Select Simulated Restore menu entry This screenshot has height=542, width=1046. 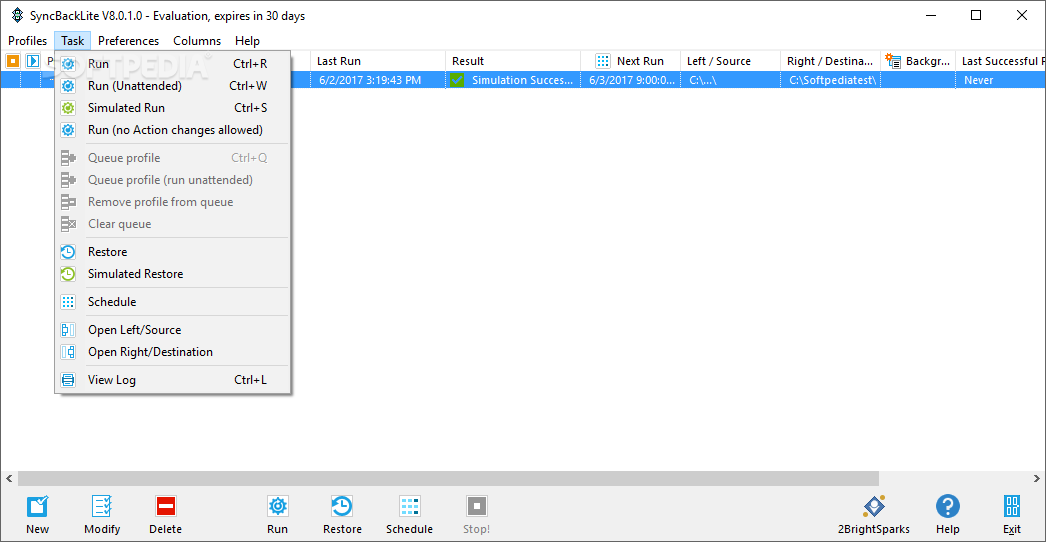point(173,274)
